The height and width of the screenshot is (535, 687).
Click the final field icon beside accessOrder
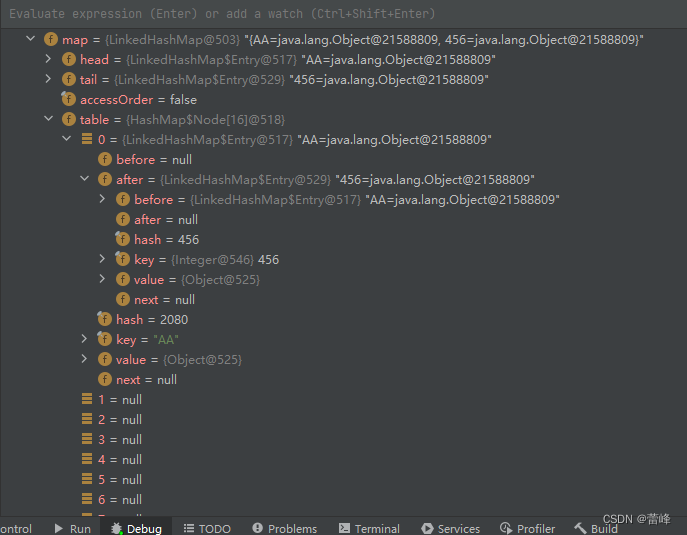point(68,99)
